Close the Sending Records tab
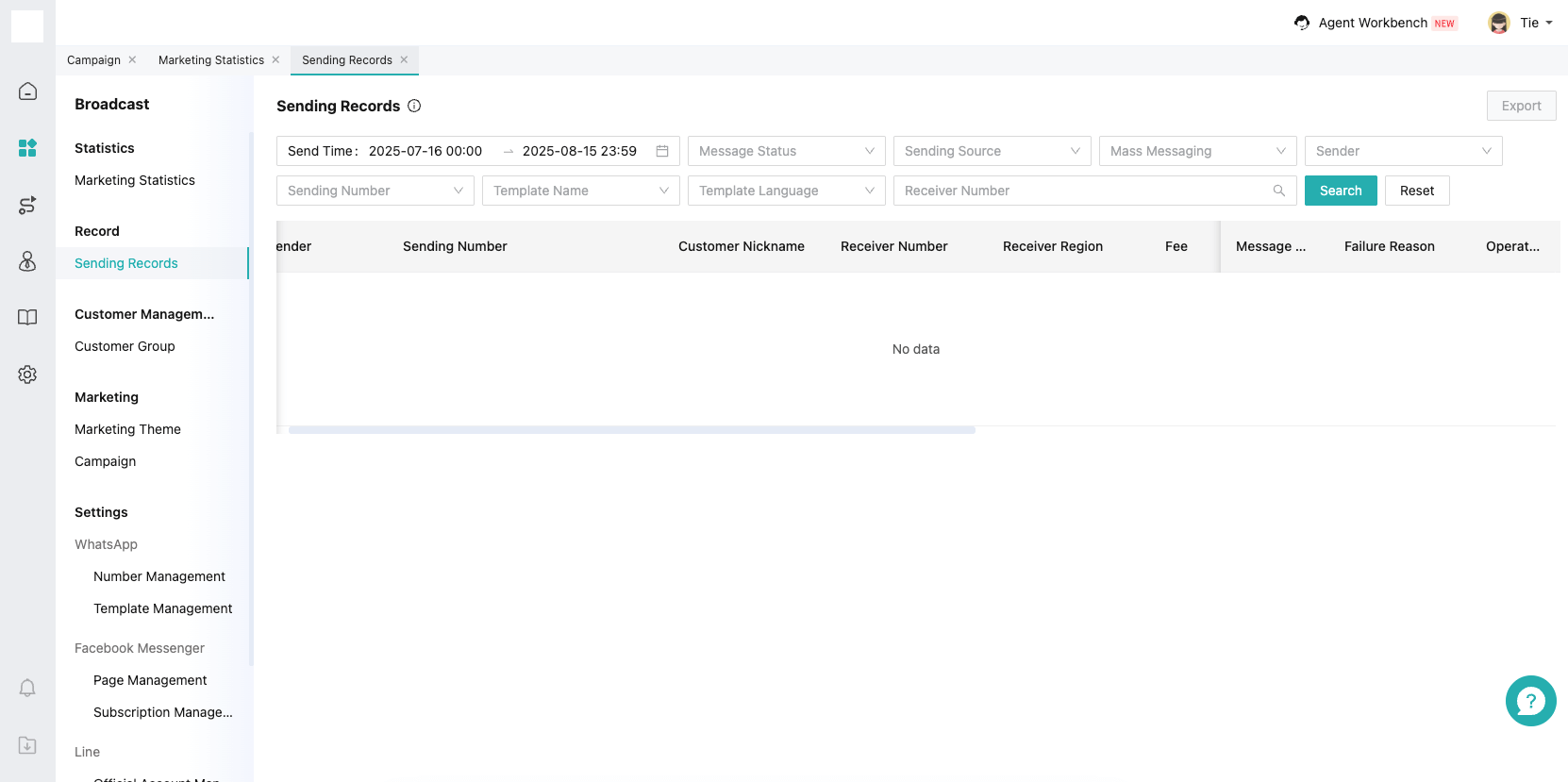The height and width of the screenshot is (782, 1568). tap(404, 59)
